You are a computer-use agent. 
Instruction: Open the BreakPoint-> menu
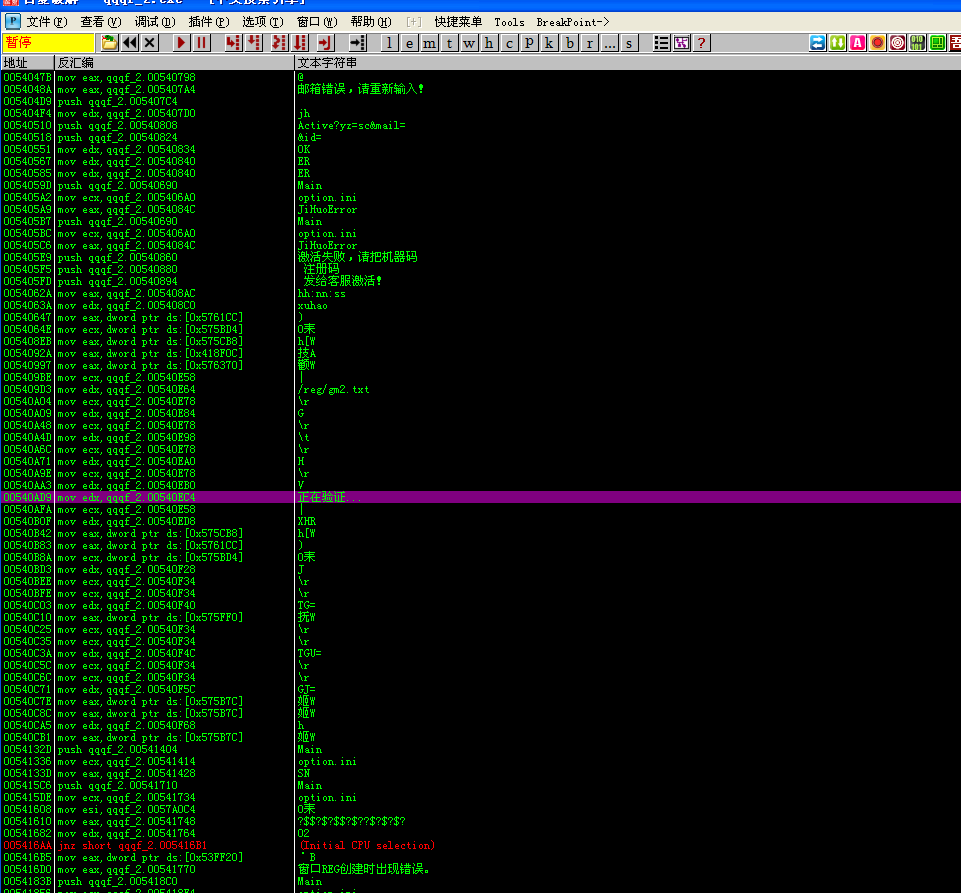(572, 22)
